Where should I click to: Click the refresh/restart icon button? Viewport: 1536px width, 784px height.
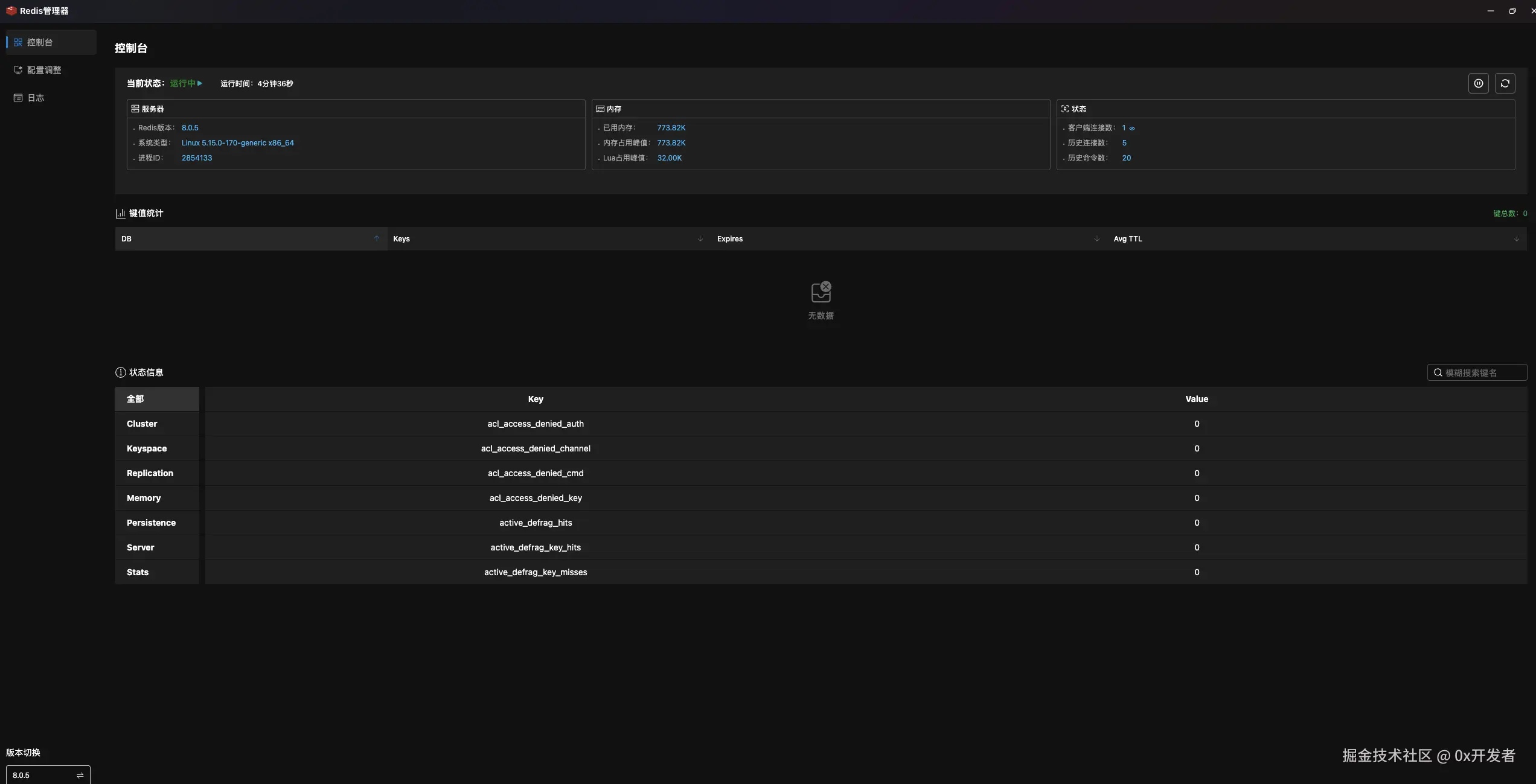pyautogui.click(x=1505, y=83)
